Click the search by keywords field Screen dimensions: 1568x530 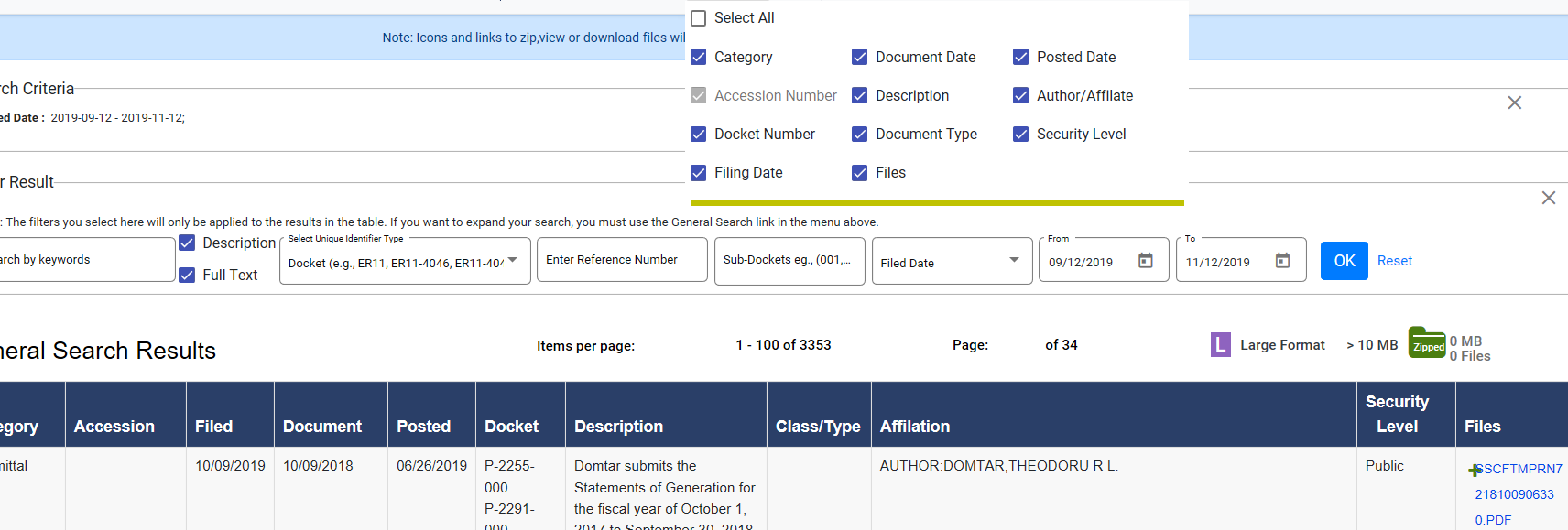(x=86, y=260)
